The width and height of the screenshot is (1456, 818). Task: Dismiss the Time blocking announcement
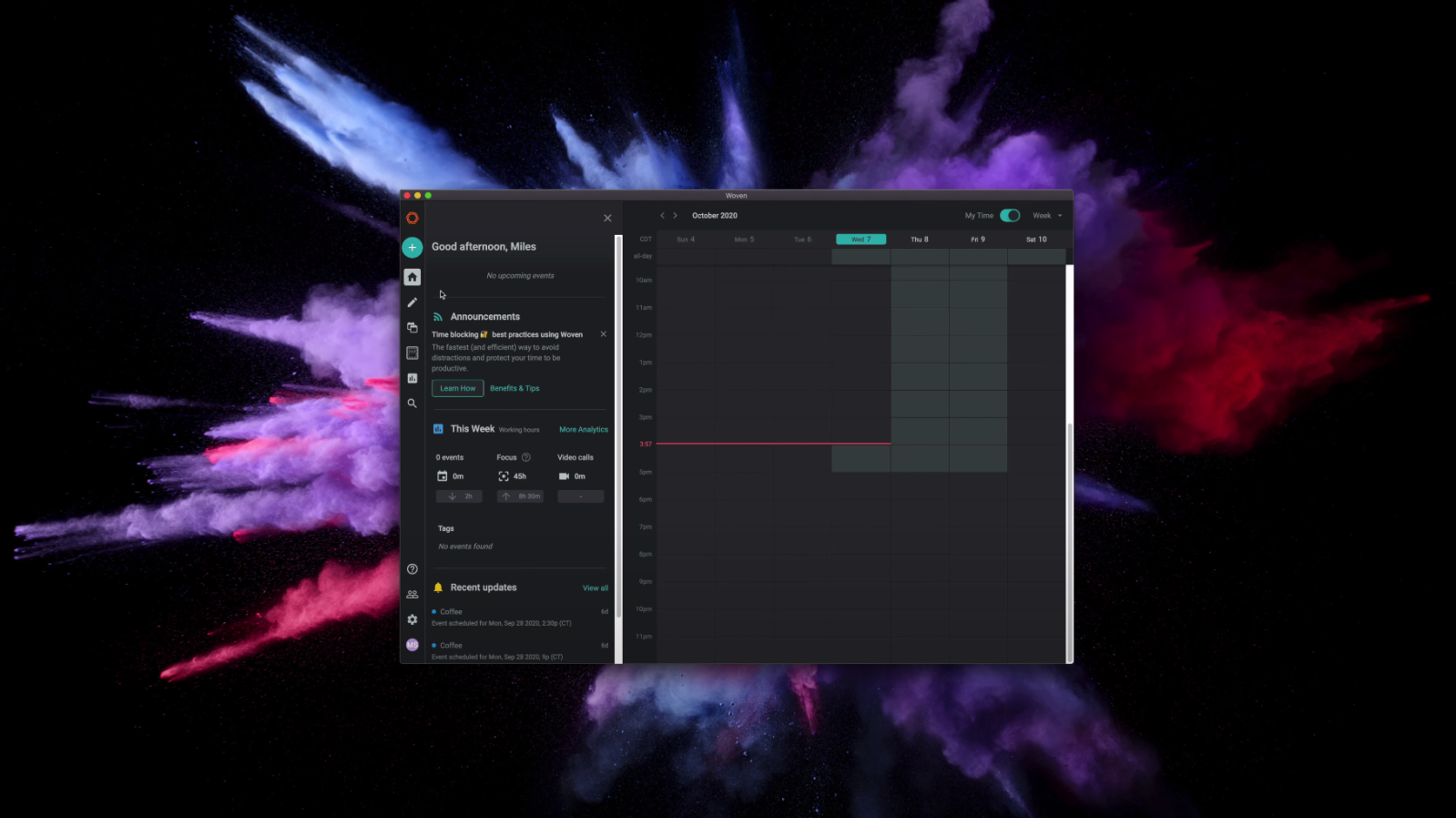click(603, 334)
